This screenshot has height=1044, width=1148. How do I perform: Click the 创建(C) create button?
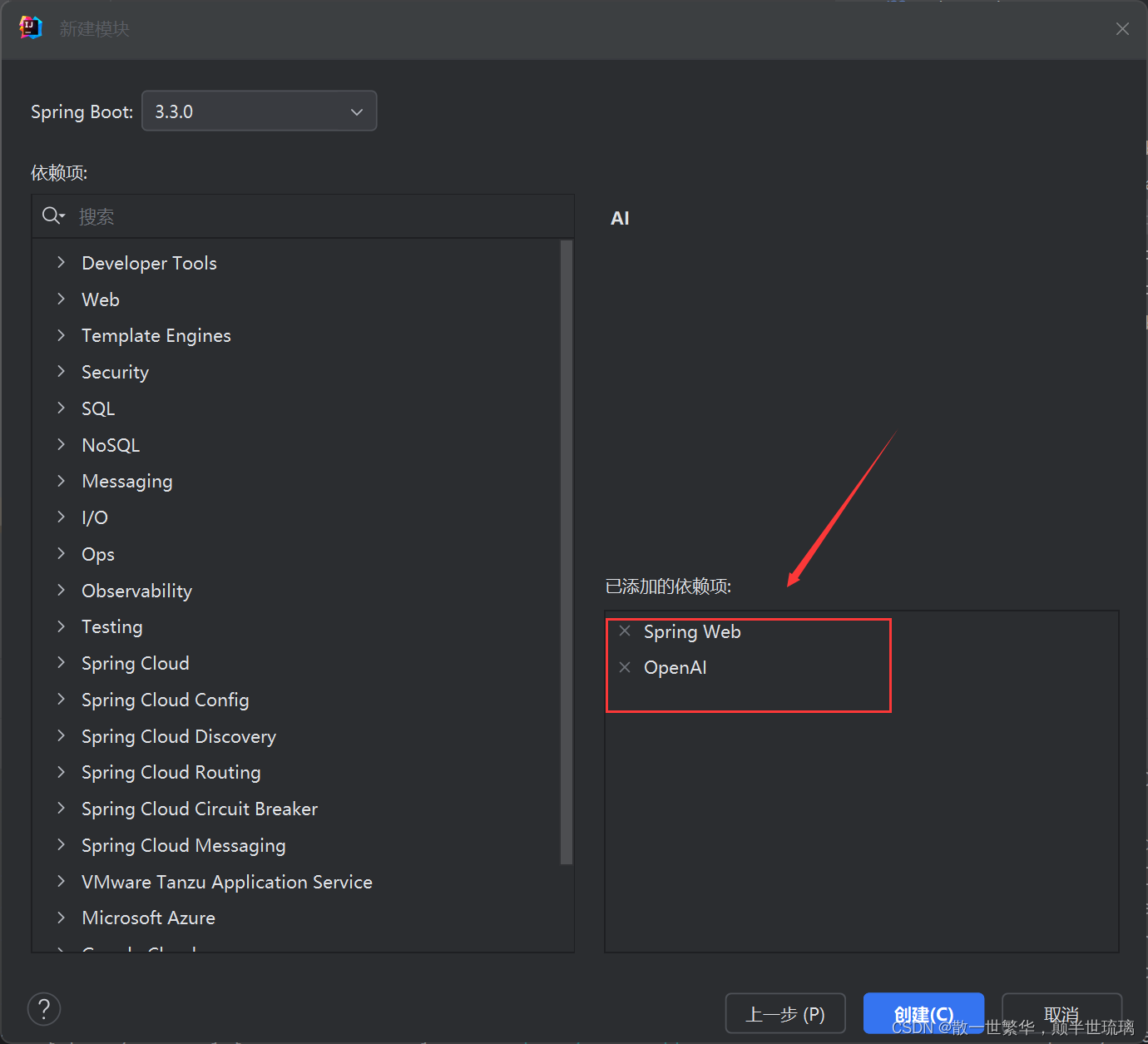[x=923, y=1014]
